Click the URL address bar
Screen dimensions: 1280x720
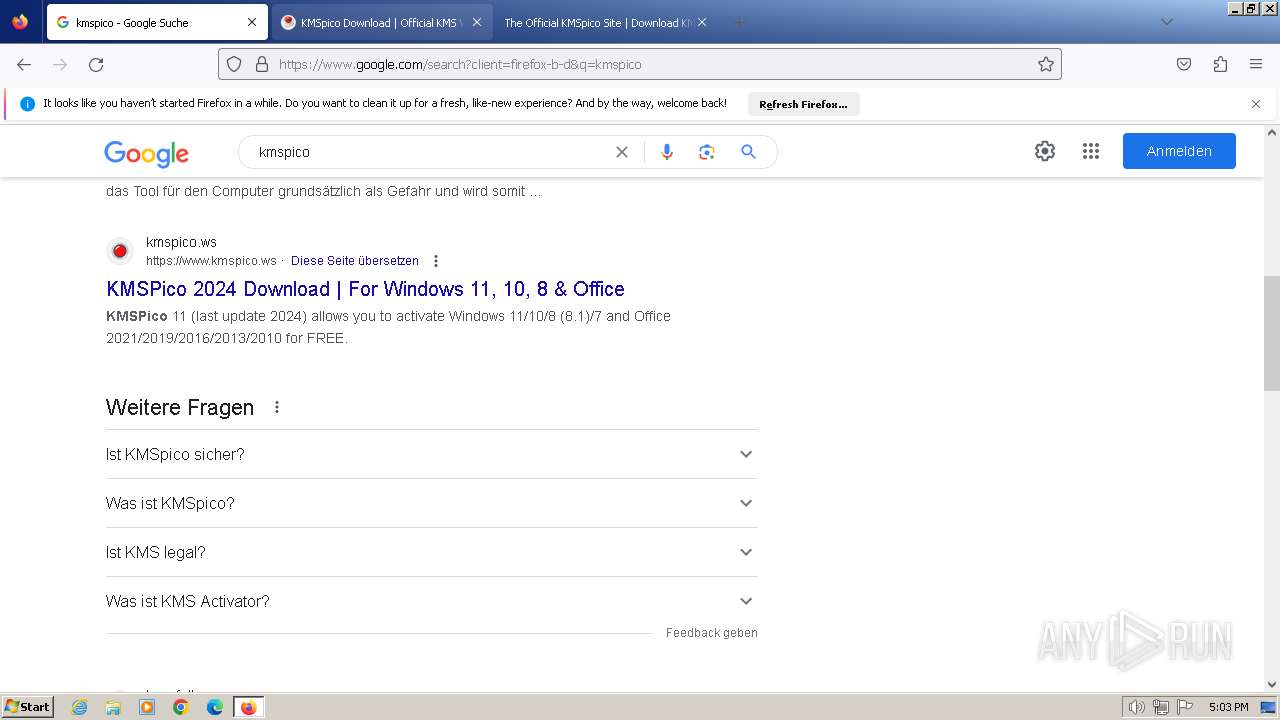(x=640, y=64)
